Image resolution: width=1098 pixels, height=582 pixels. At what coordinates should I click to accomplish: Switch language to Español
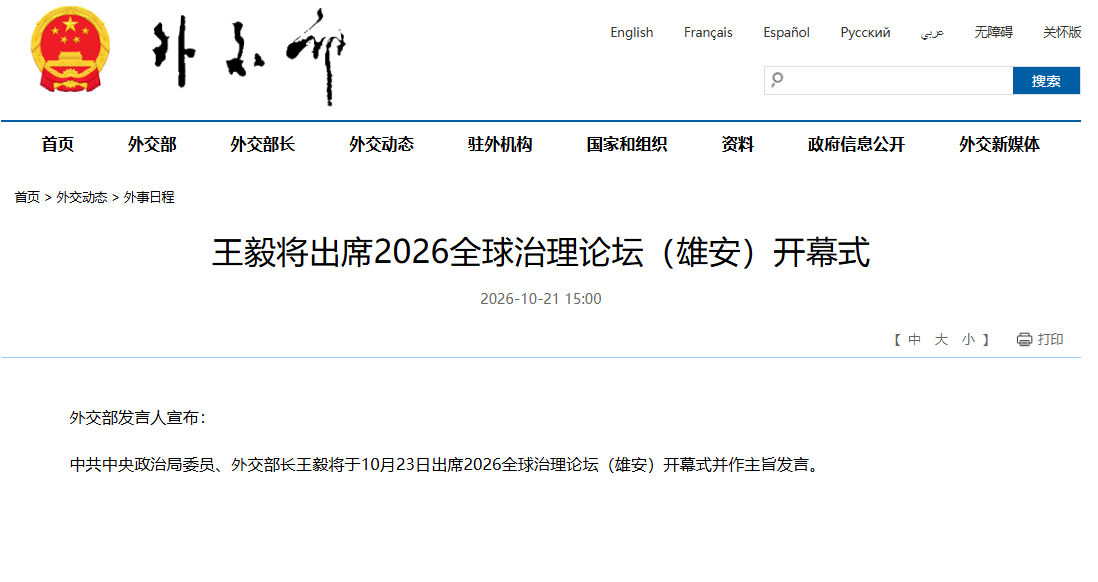coord(786,32)
